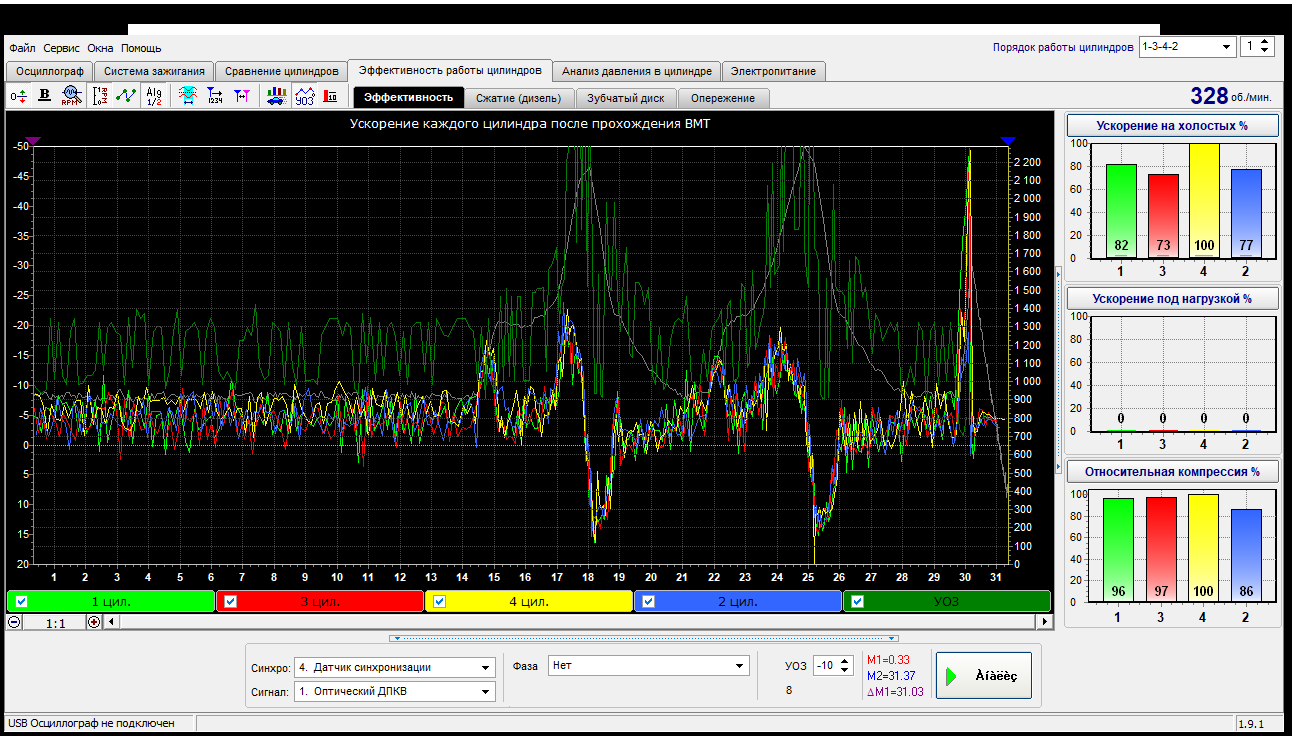
Task: Click the M1=0.33 marker value
Action: pos(889,660)
